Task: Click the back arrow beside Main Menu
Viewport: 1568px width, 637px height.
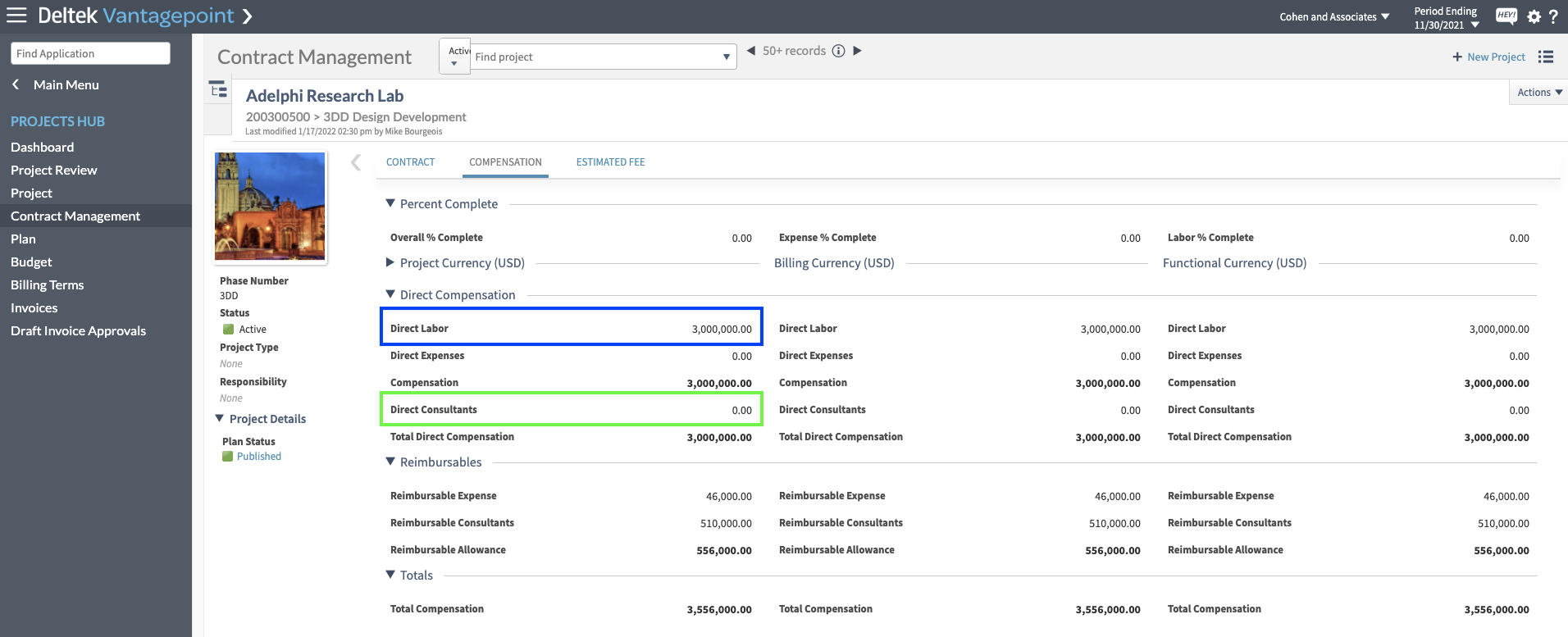Action: (16, 84)
